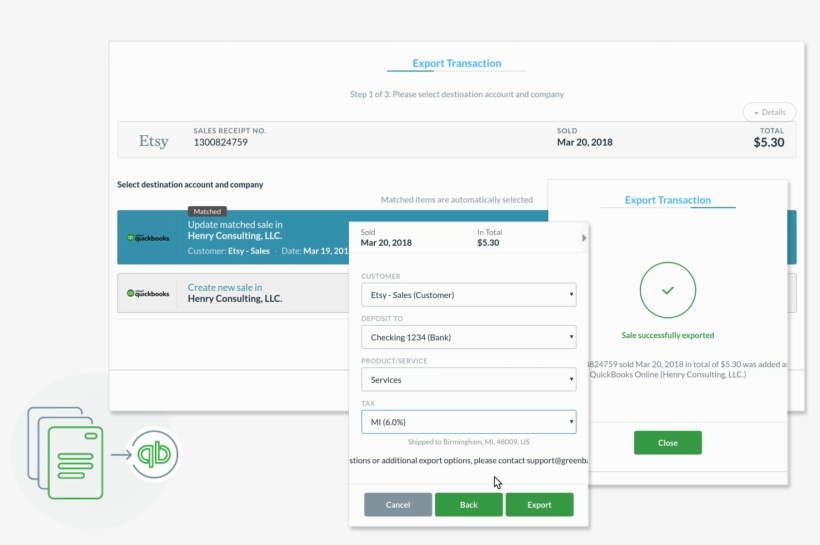Click the Cancel button
This screenshot has height=545, width=820.
(398, 505)
